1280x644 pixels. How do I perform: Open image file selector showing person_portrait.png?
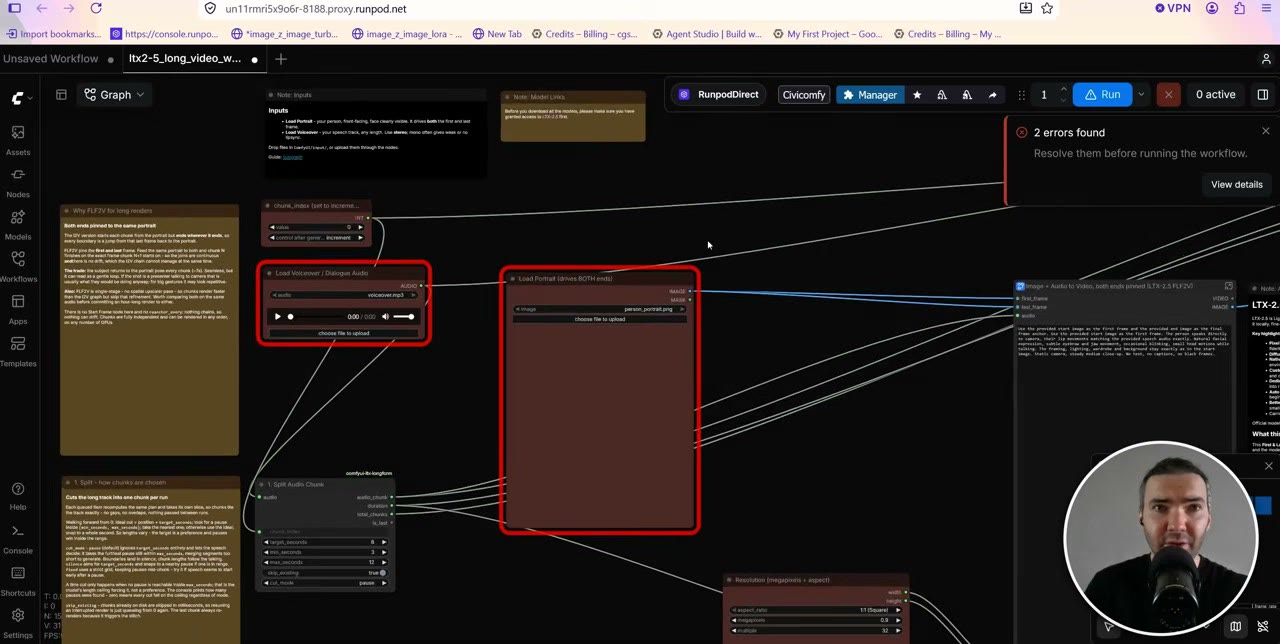(600, 309)
